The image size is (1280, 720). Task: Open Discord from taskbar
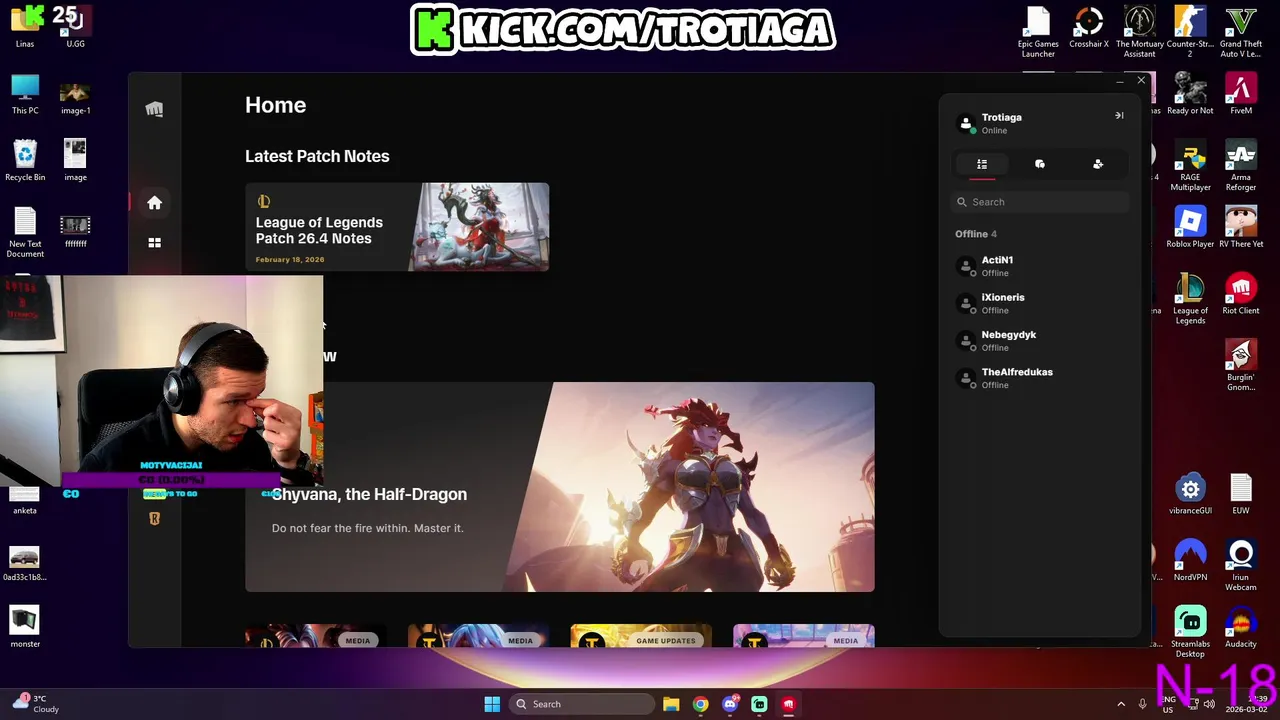730,704
